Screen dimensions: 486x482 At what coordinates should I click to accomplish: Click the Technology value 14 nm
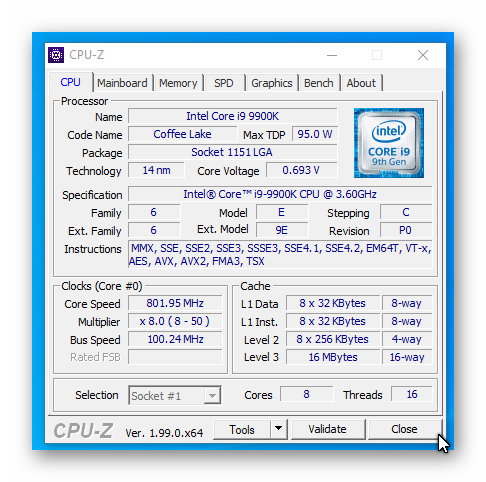coord(156,170)
